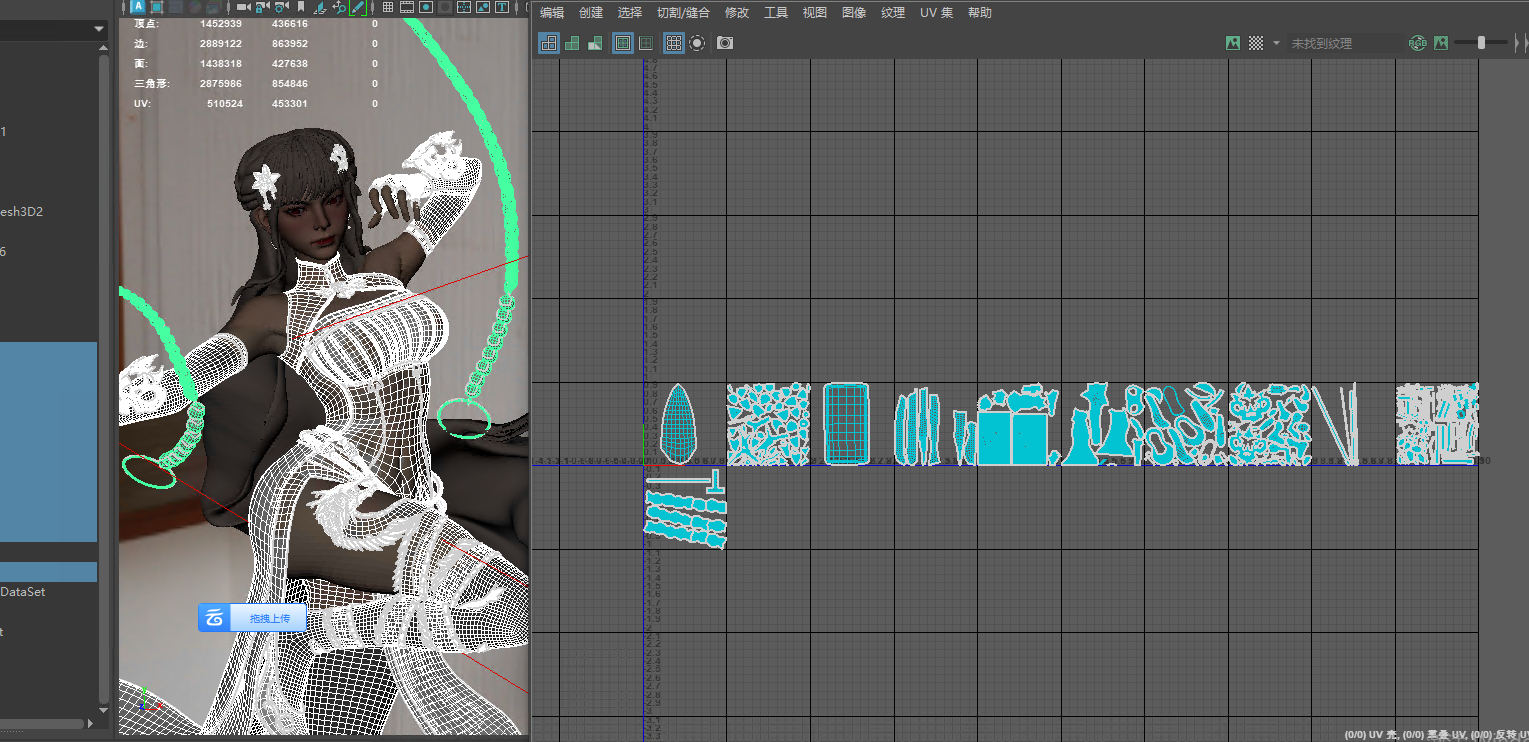This screenshot has width=1529, height=742.
Task: Open camera attributes gear icon
Action: [x=282, y=7]
